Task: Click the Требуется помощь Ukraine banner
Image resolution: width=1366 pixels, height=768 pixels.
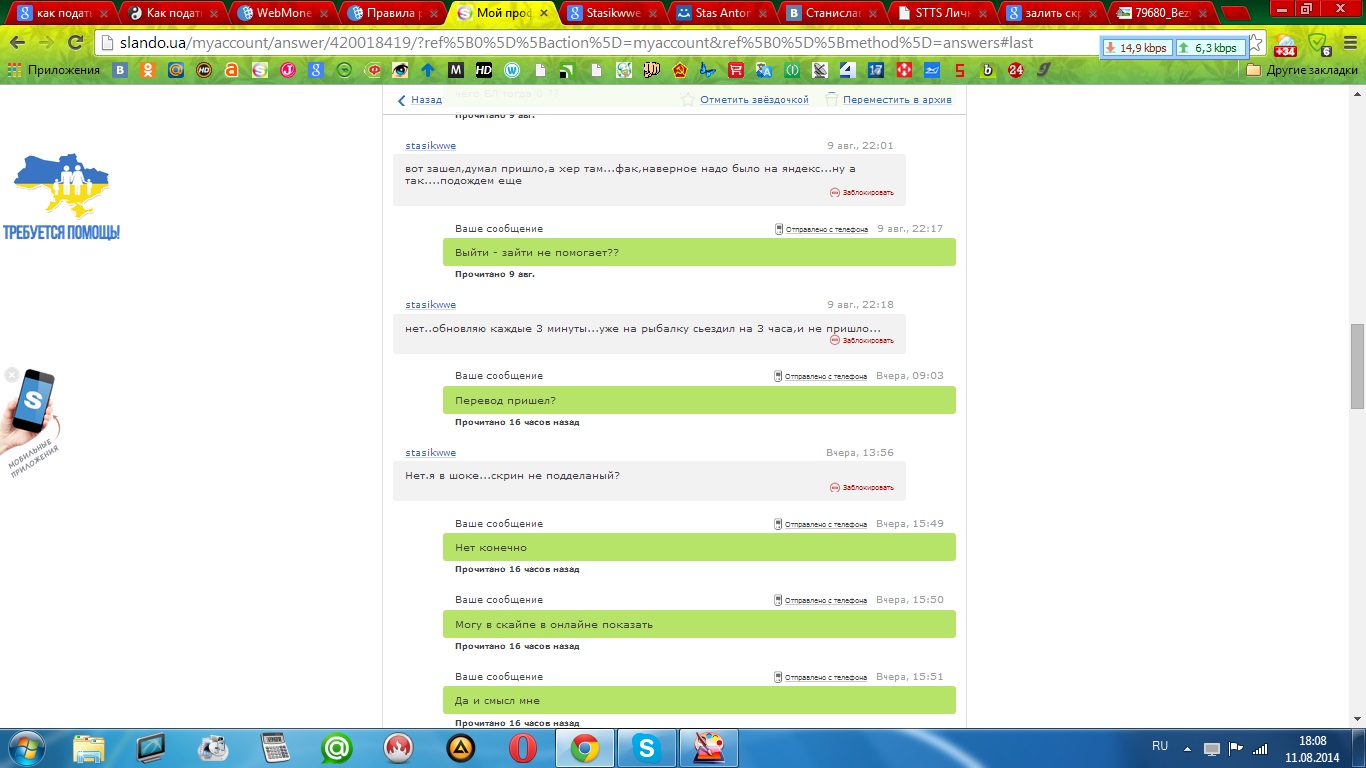Action: click(x=61, y=197)
